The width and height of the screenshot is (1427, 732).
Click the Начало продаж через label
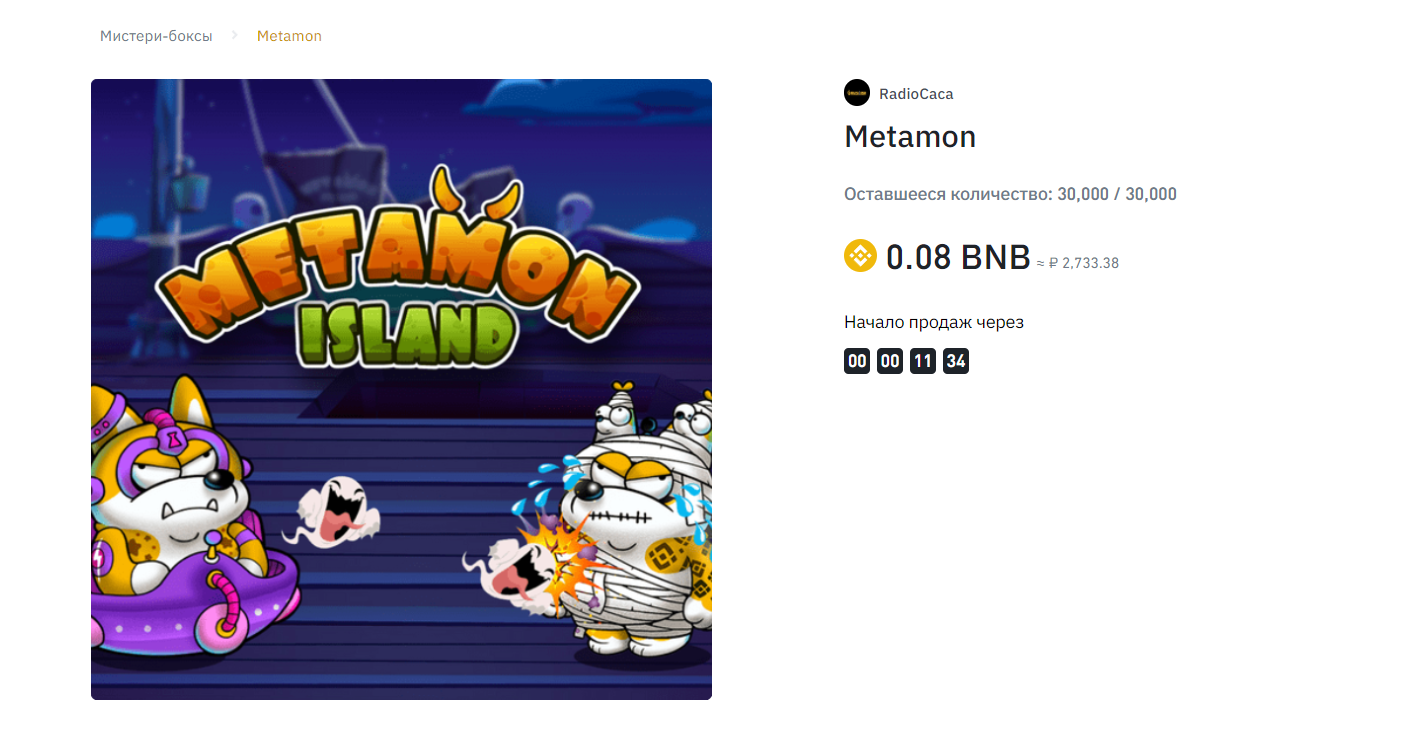point(934,322)
